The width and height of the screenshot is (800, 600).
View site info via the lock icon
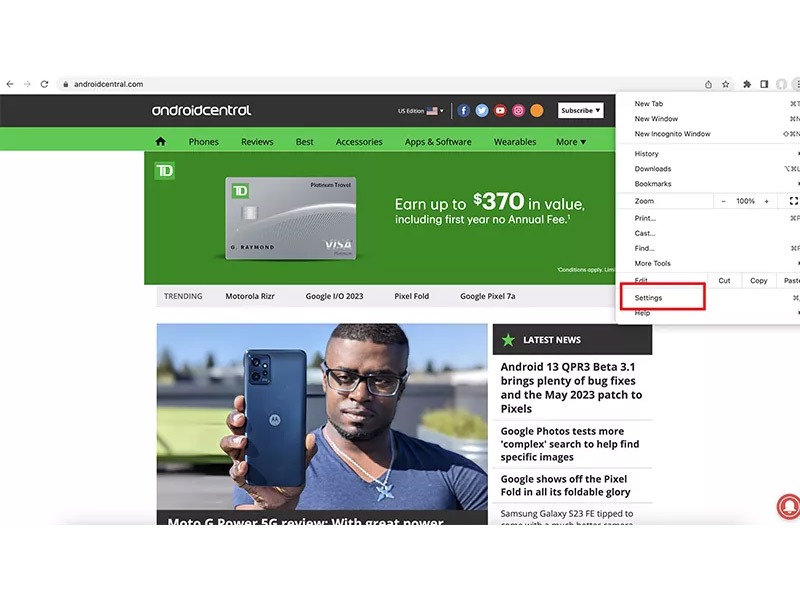[65, 84]
